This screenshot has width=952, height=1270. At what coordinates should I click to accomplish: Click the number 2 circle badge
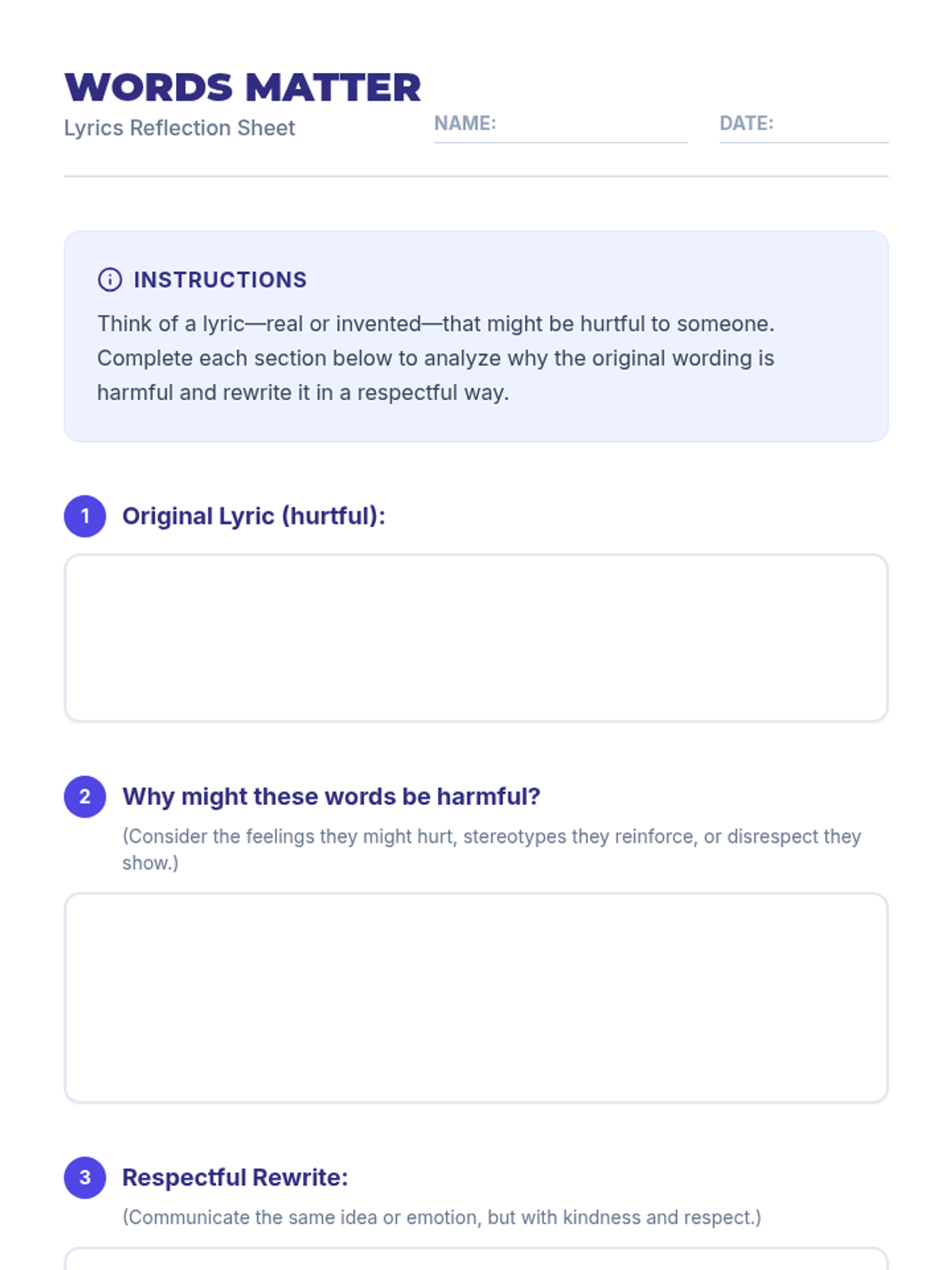(85, 796)
